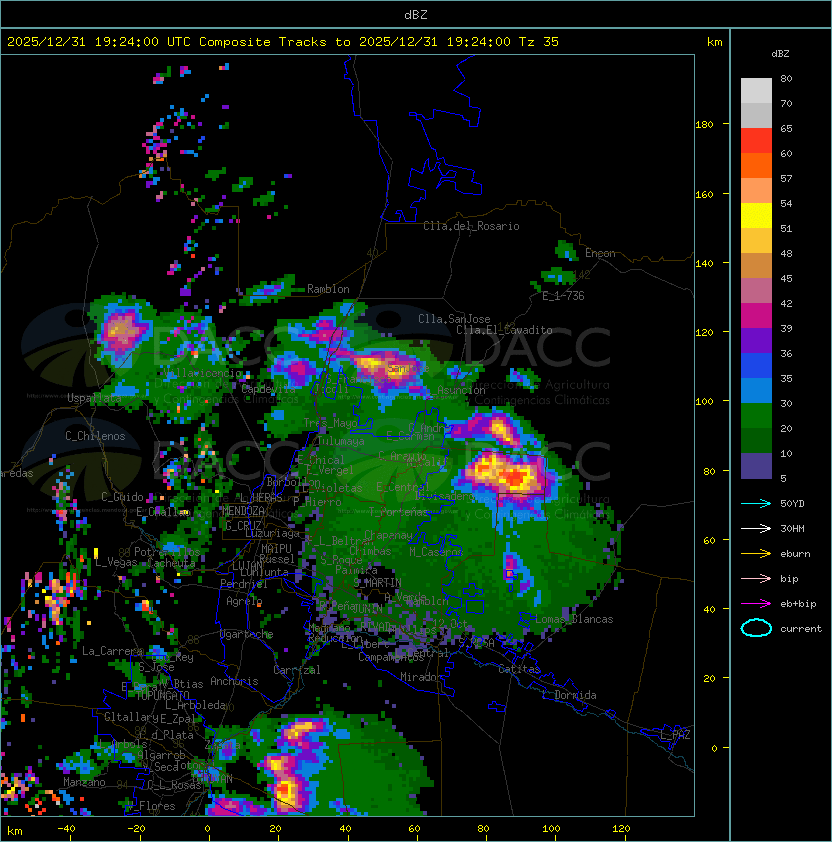Click the '140' tick on the vertical km axis
This screenshot has height=842, width=832.
click(x=704, y=263)
